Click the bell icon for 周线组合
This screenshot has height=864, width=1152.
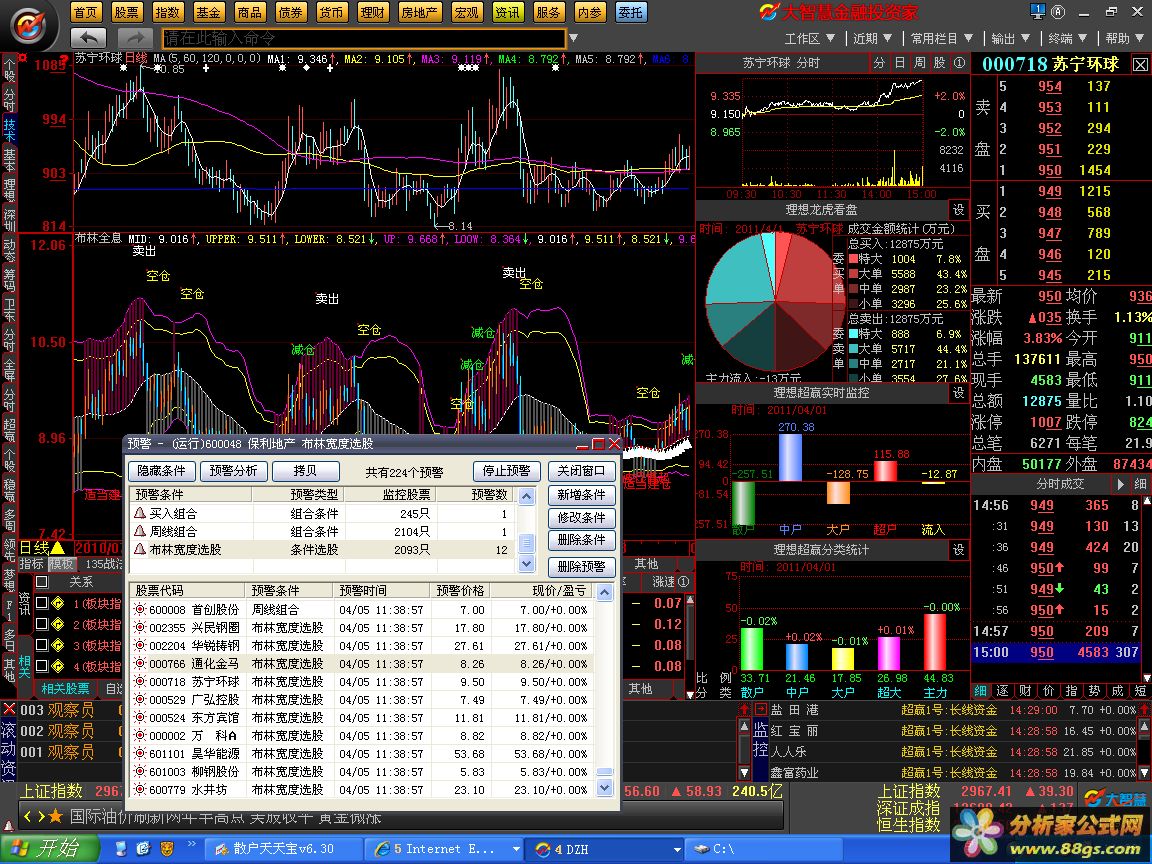[x=140, y=530]
